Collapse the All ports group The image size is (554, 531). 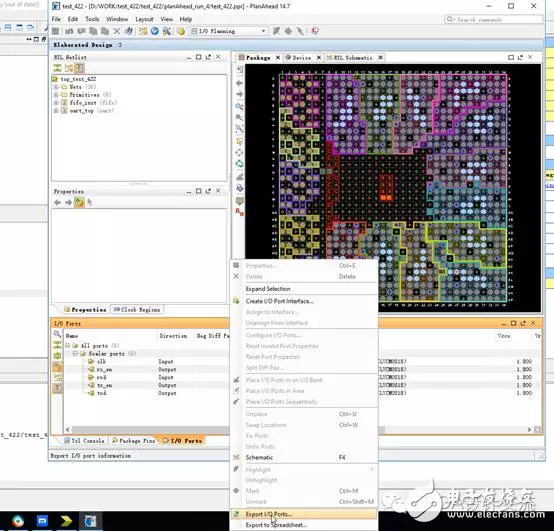pyautogui.click(x=67, y=346)
